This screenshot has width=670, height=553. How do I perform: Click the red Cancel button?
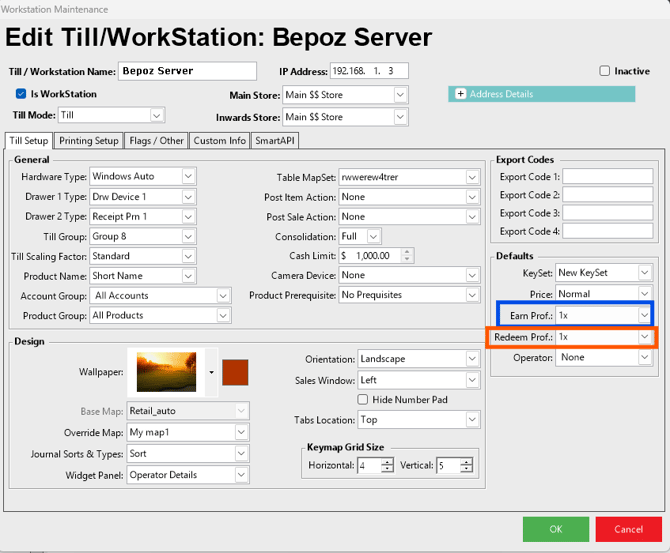tap(628, 529)
